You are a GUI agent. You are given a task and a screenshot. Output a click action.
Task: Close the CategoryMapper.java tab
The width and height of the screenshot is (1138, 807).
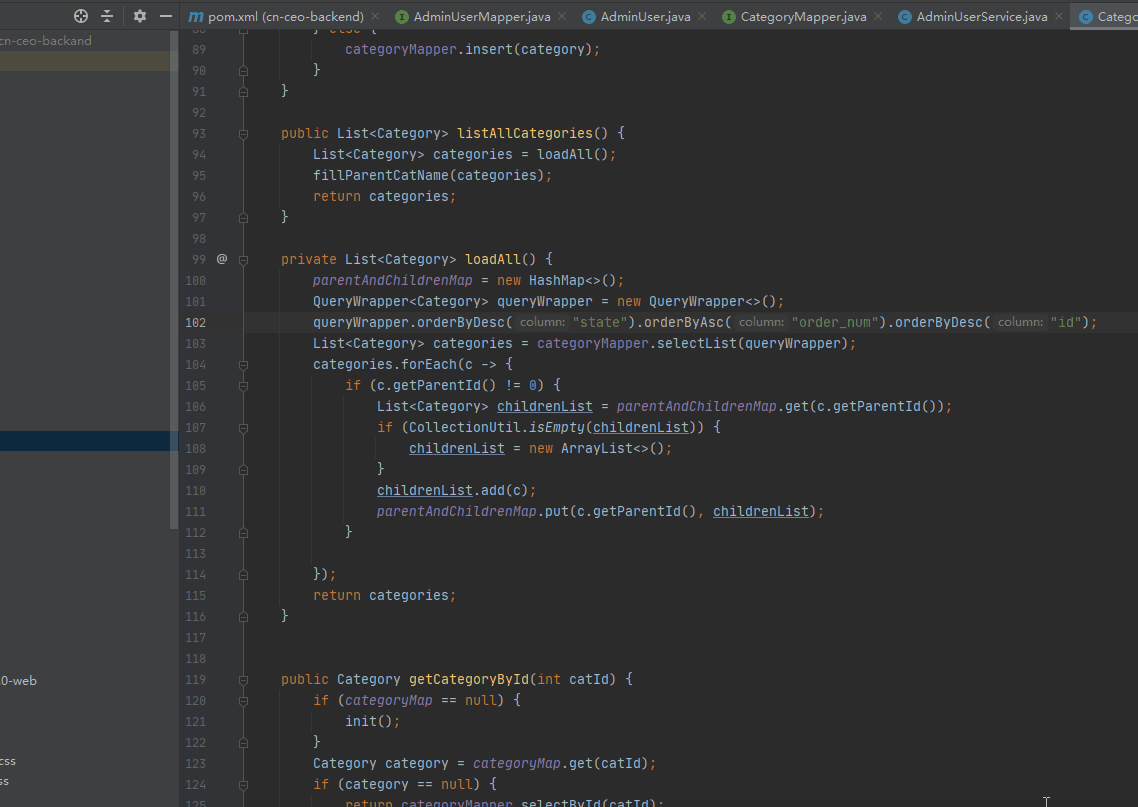878,16
